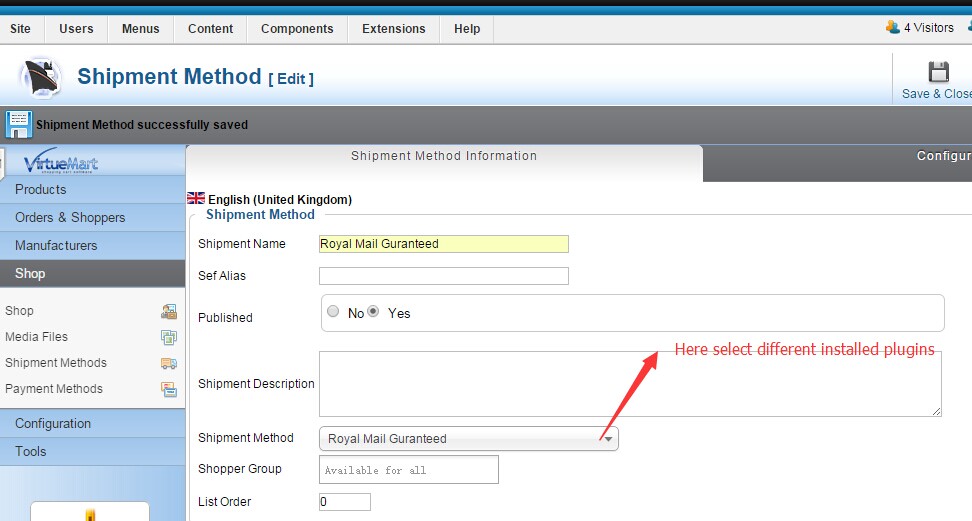Click in the Shipment Name field
Screen dimensions: 972x521
tap(444, 244)
